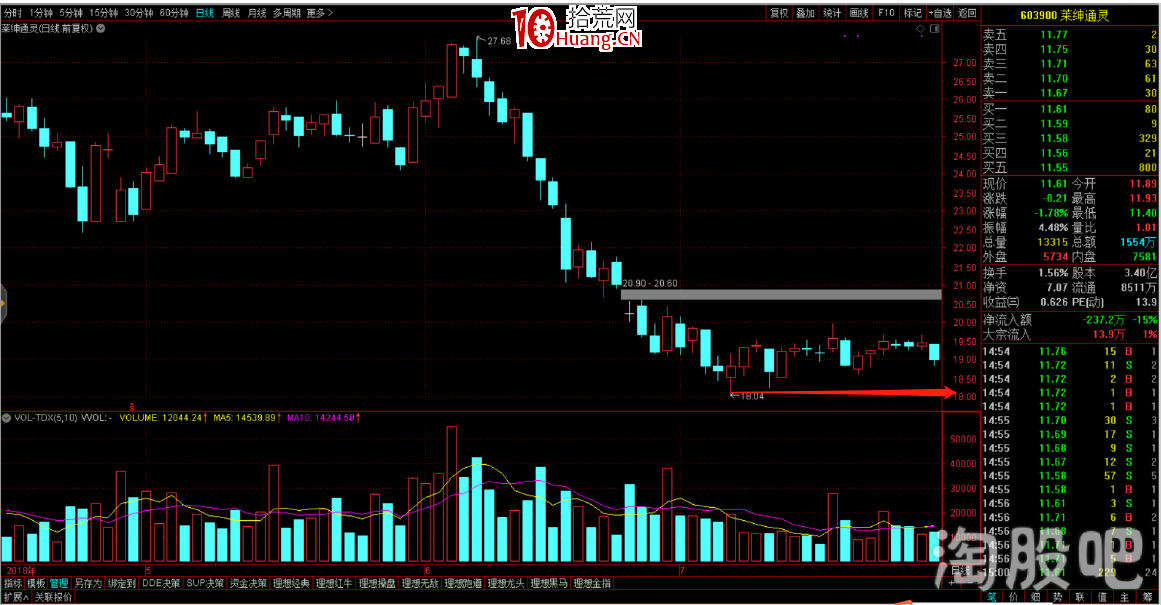Switch to 价 price tab
This screenshot has height=605, width=1161.
(1014, 597)
